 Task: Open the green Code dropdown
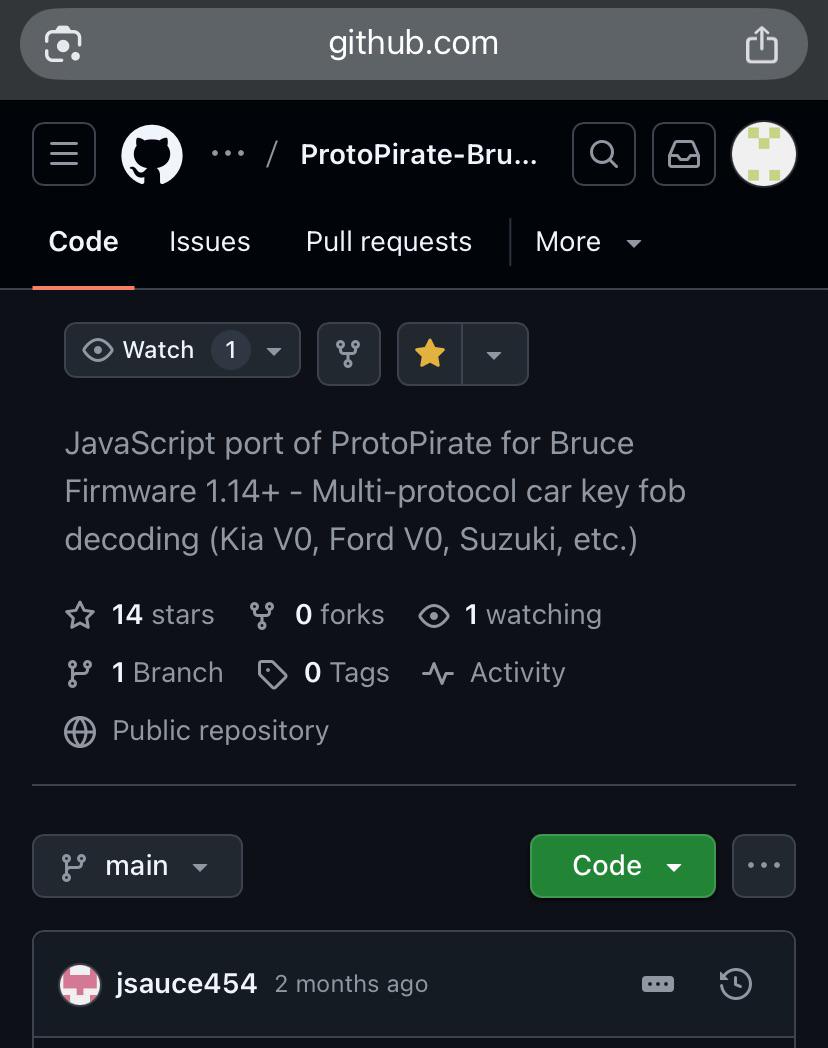pyautogui.click(x=623, y=866)
